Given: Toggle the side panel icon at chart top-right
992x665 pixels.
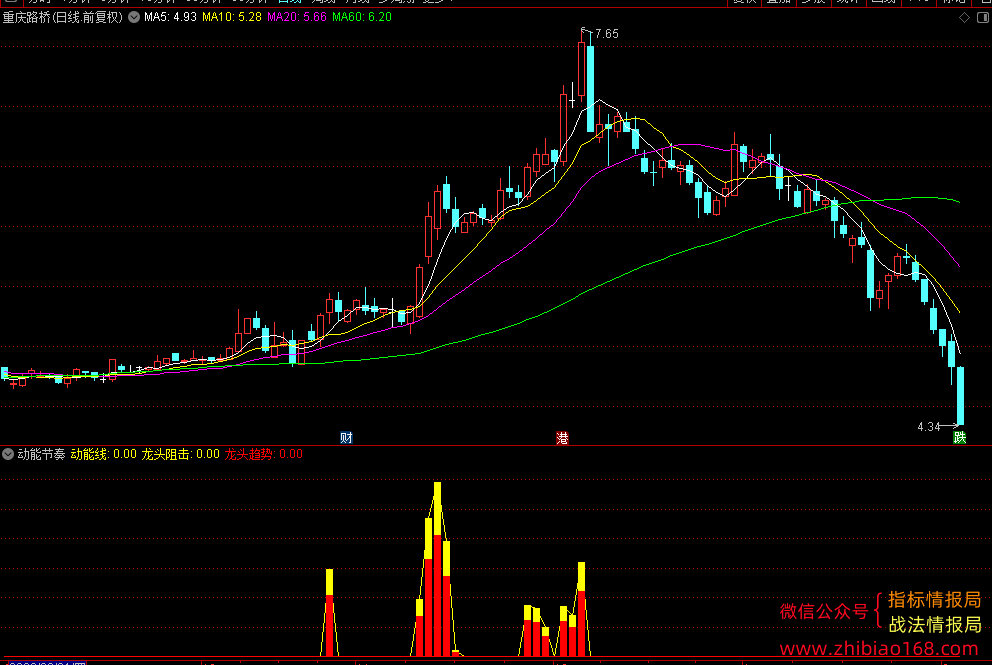Looking at the screenshot, I should point(983,18).
